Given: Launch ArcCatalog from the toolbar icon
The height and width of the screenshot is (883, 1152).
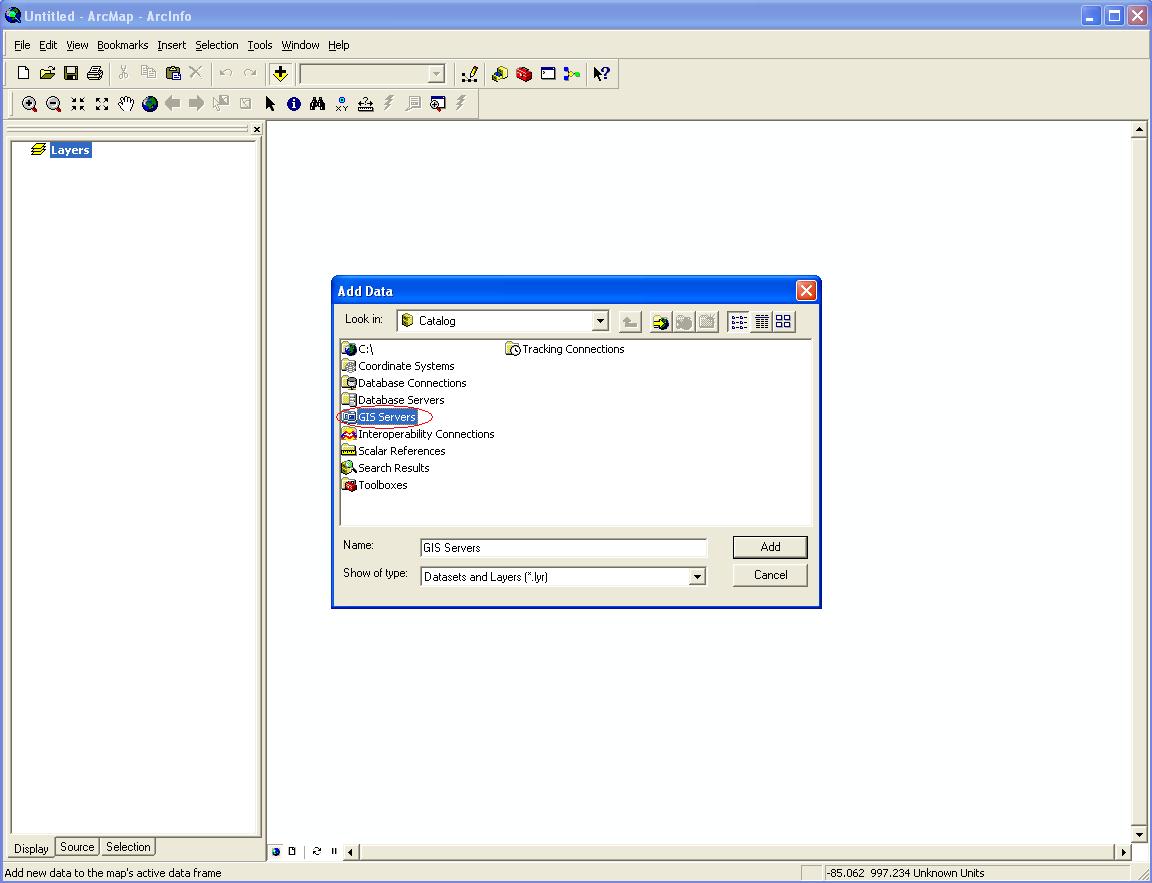Looking at the screenshot, I should (x=500, y=73).
